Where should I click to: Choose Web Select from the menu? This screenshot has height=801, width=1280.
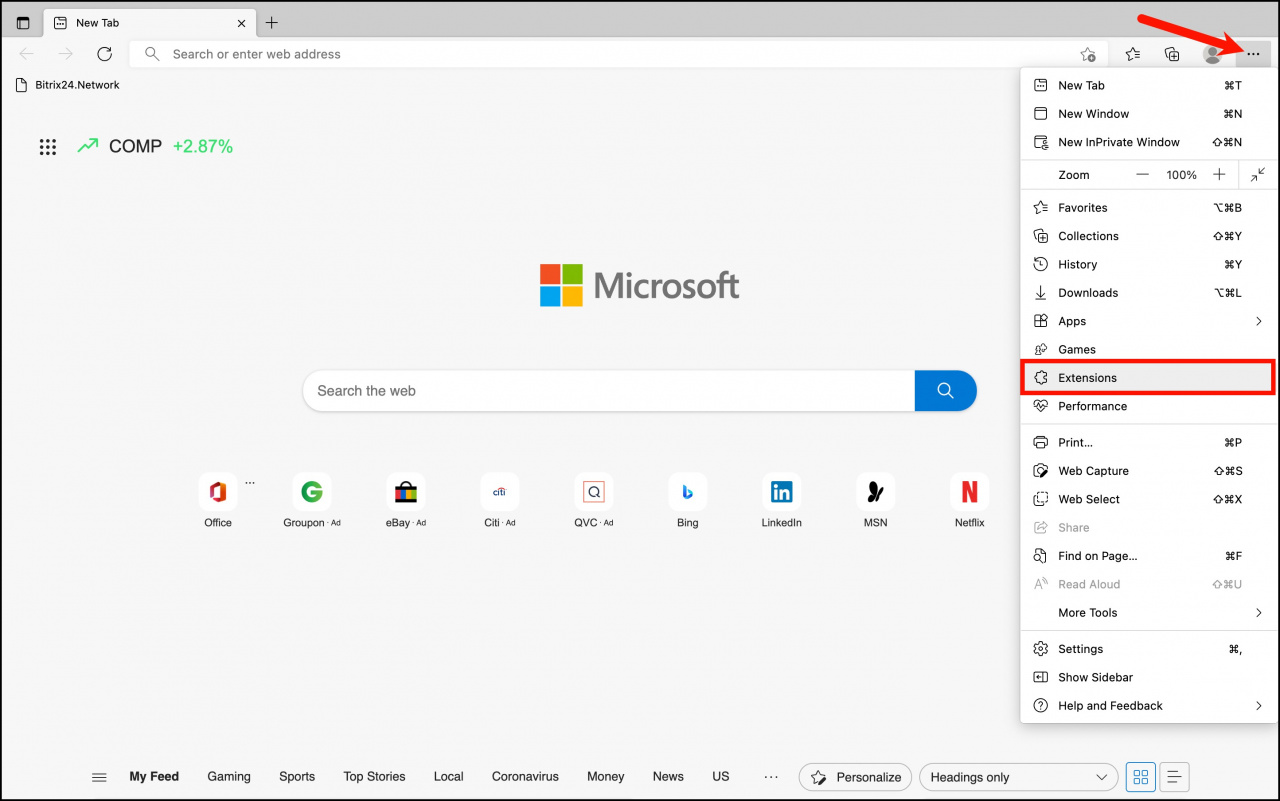pyautogui.click(x=1149, y=499)
